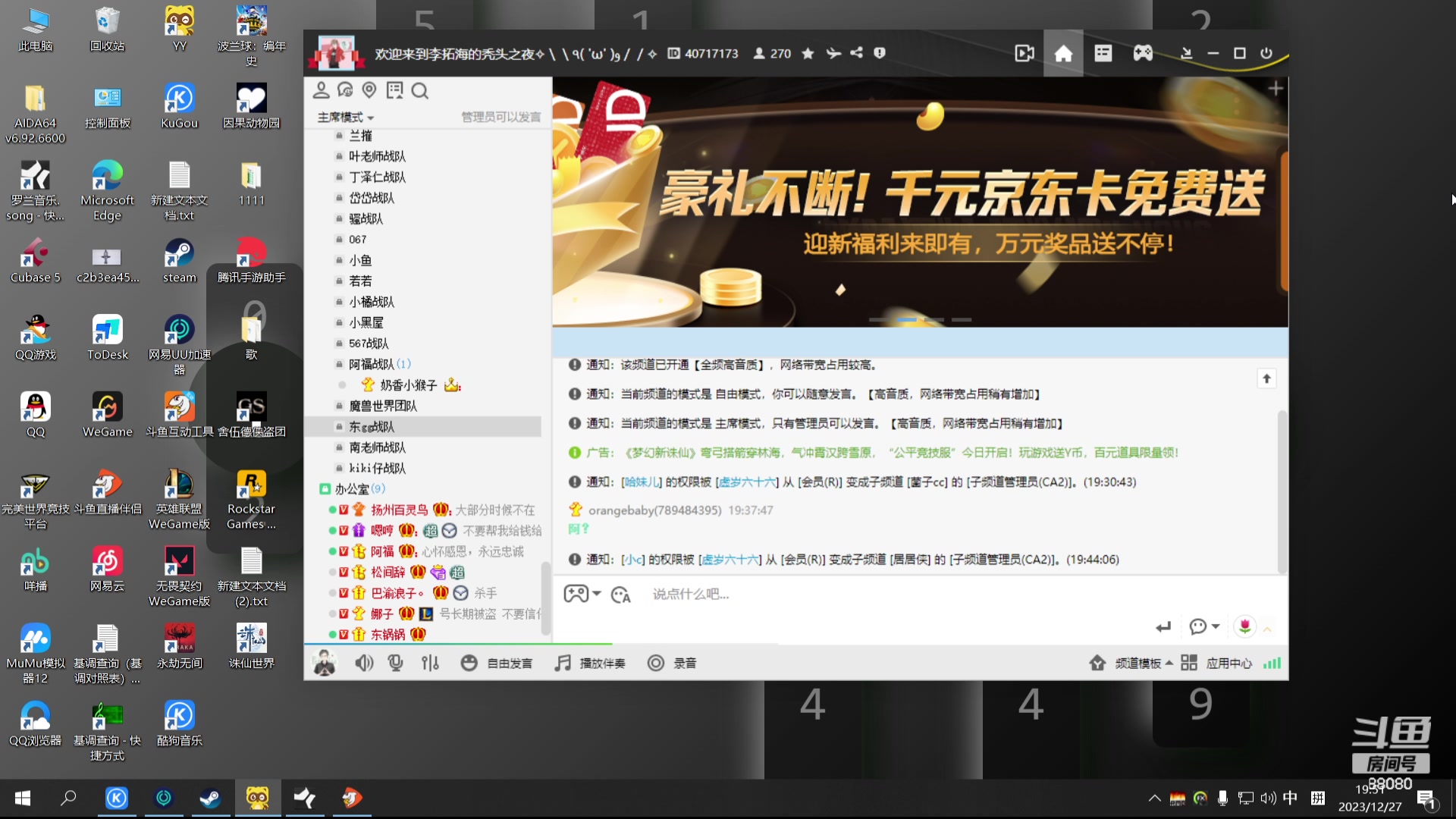Open the location pin channel icon

[x=369, y=90]
